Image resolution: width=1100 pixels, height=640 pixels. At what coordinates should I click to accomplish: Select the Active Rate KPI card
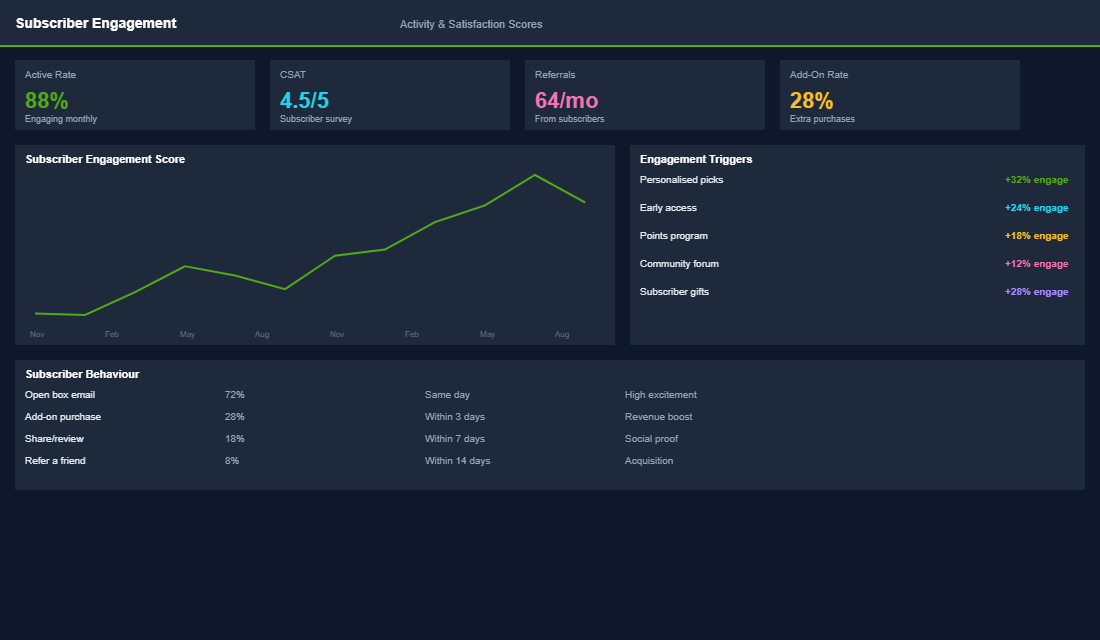click(135, 95)
